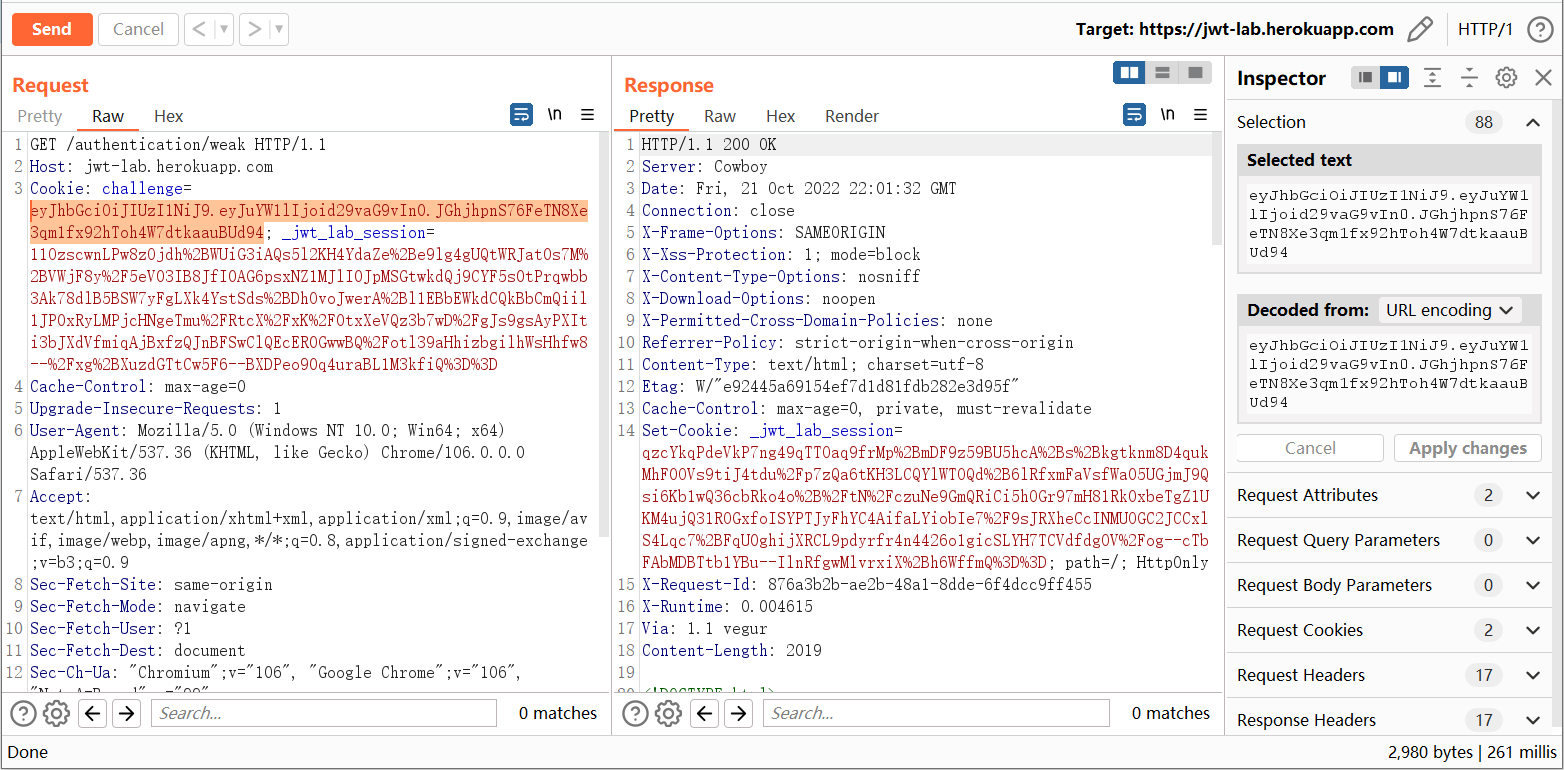
Task: Go to previous request in history
Action: coord(198,29)
